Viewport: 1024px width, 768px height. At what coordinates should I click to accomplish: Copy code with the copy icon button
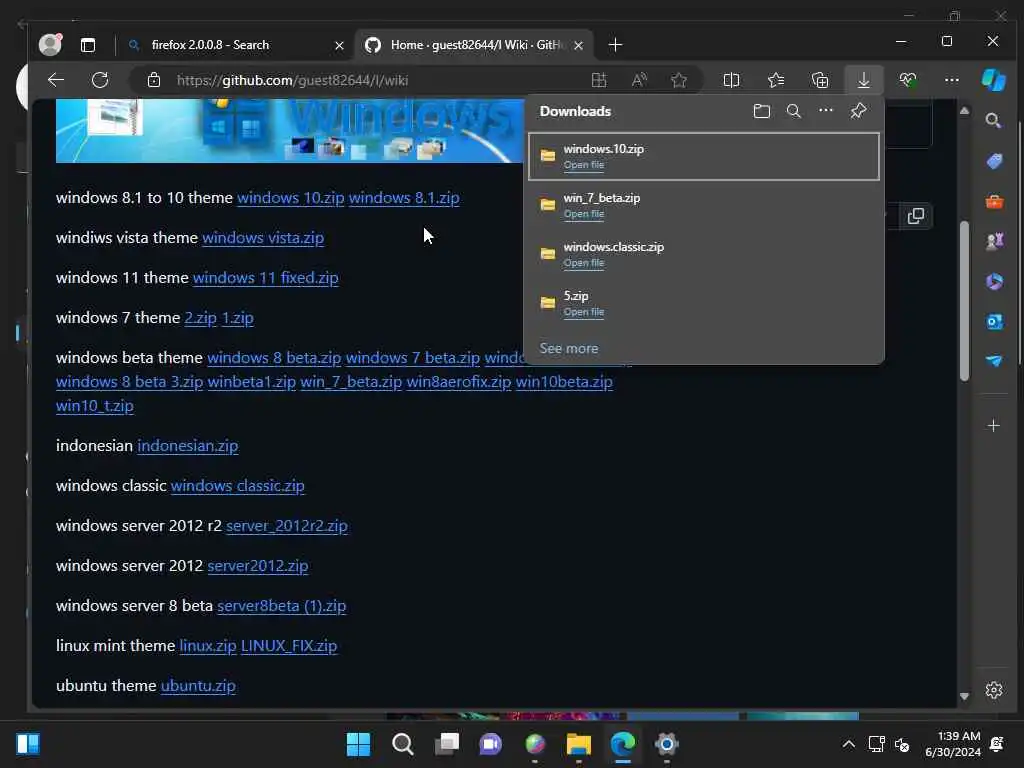[x=916, y=216]
